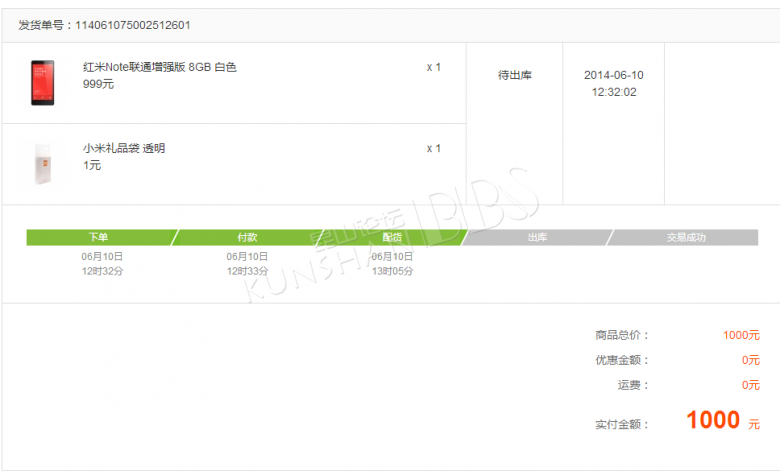
Task: Click the 1元 gift bag price
Action: point(92,165)
